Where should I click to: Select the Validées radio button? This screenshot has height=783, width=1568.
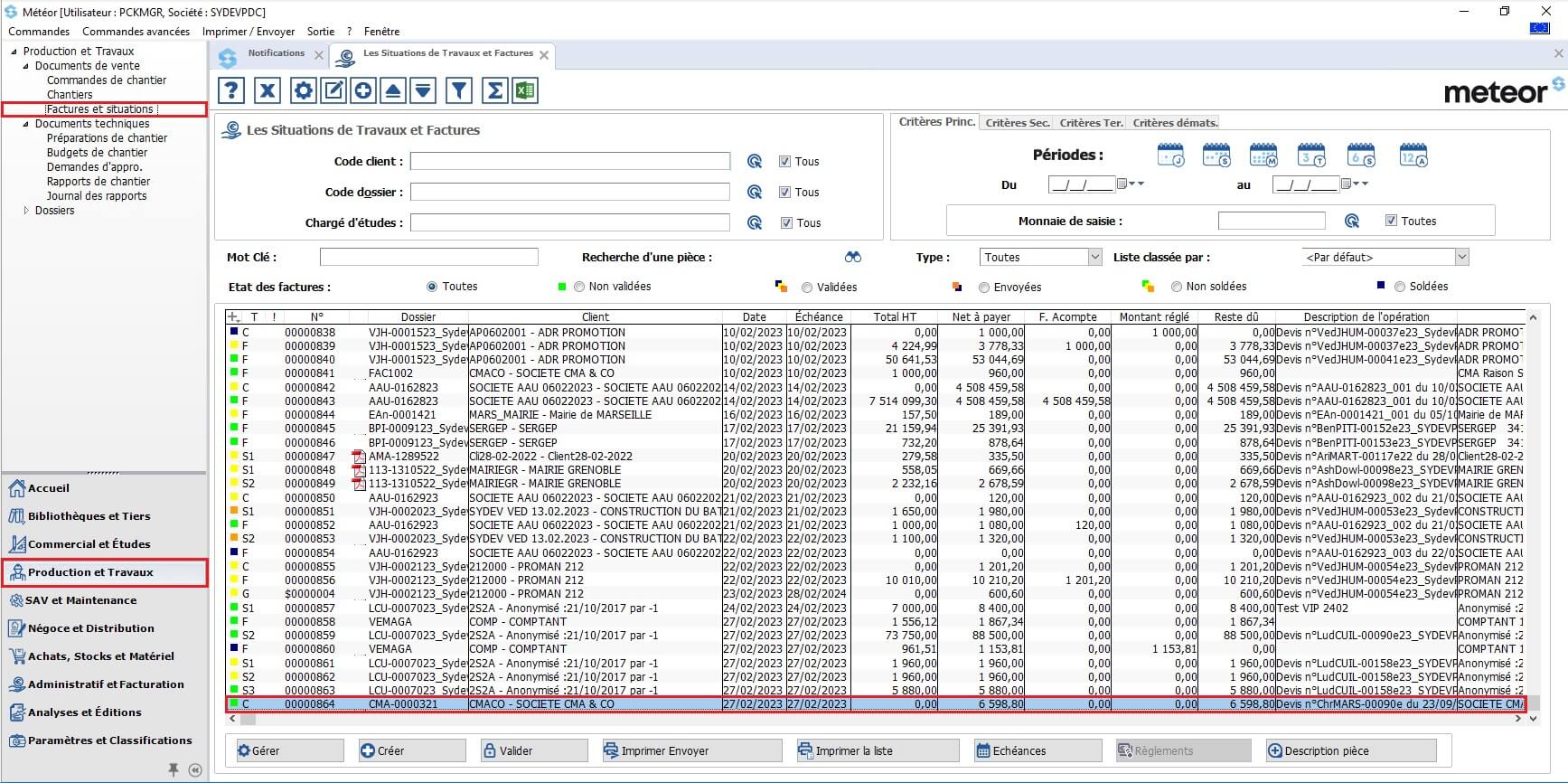pos(807,288)
